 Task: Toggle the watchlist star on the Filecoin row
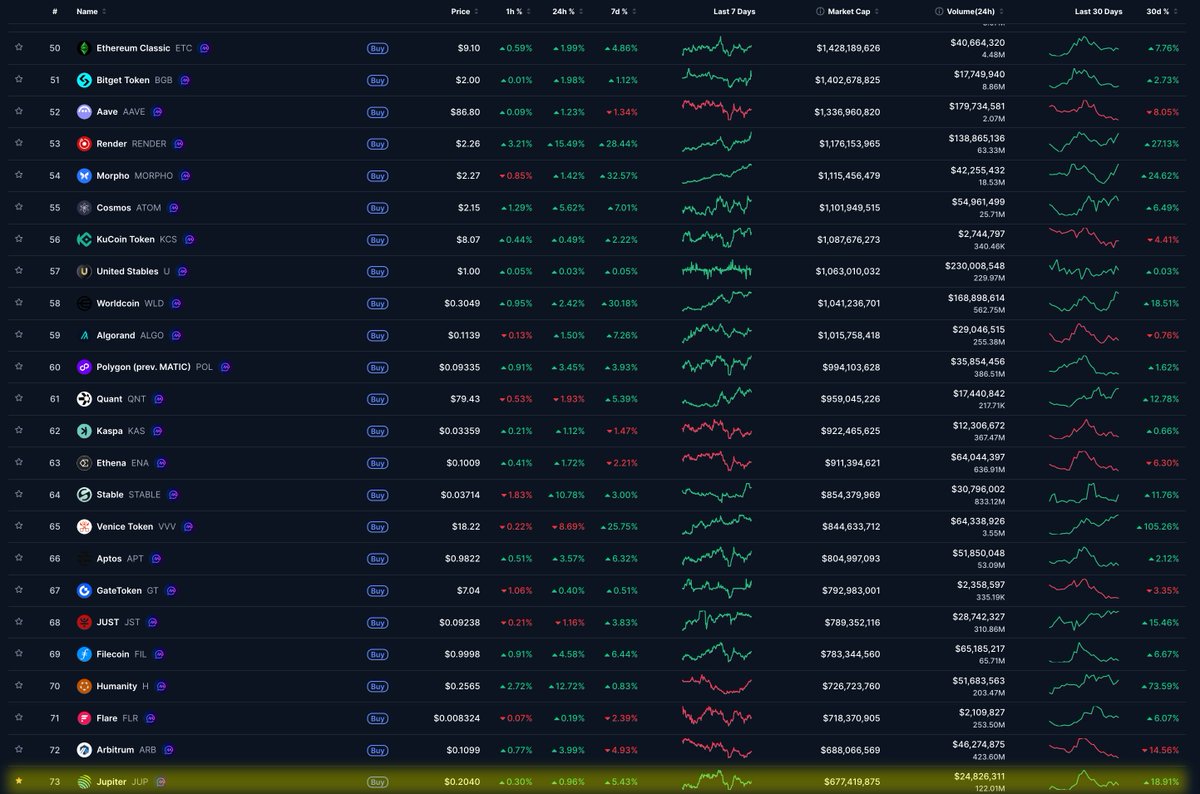click(18, 655)
